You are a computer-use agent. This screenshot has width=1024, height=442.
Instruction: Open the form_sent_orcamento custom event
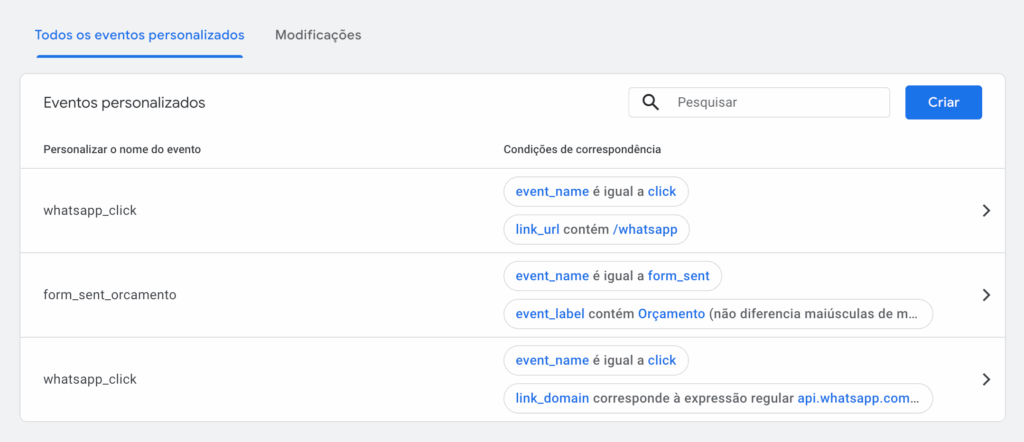click(x=110, y=295)
